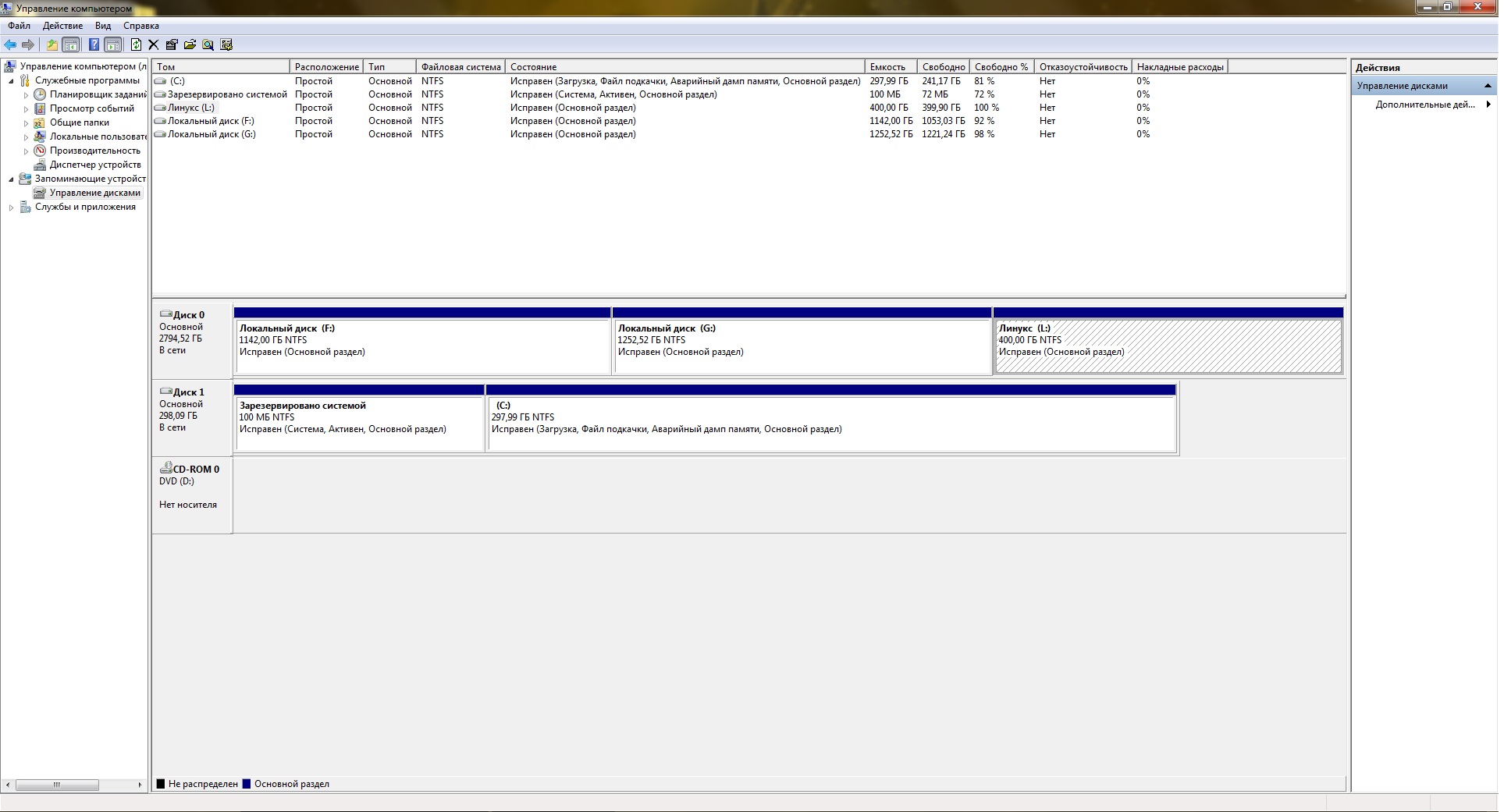Expand the Службы и приложения node
1504x812 pixels.
point(12,207)
